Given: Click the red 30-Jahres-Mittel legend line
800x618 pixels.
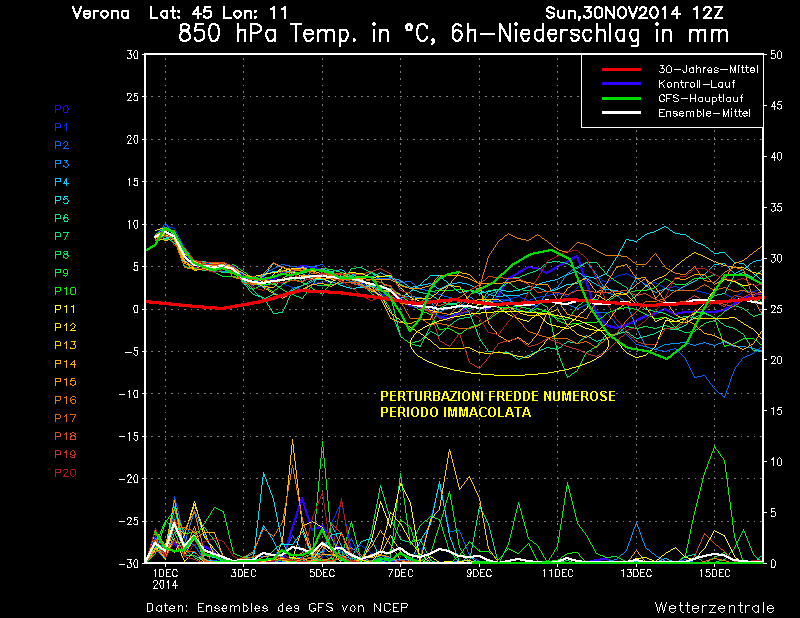Looking at the screenshot, I should (621, 69).
